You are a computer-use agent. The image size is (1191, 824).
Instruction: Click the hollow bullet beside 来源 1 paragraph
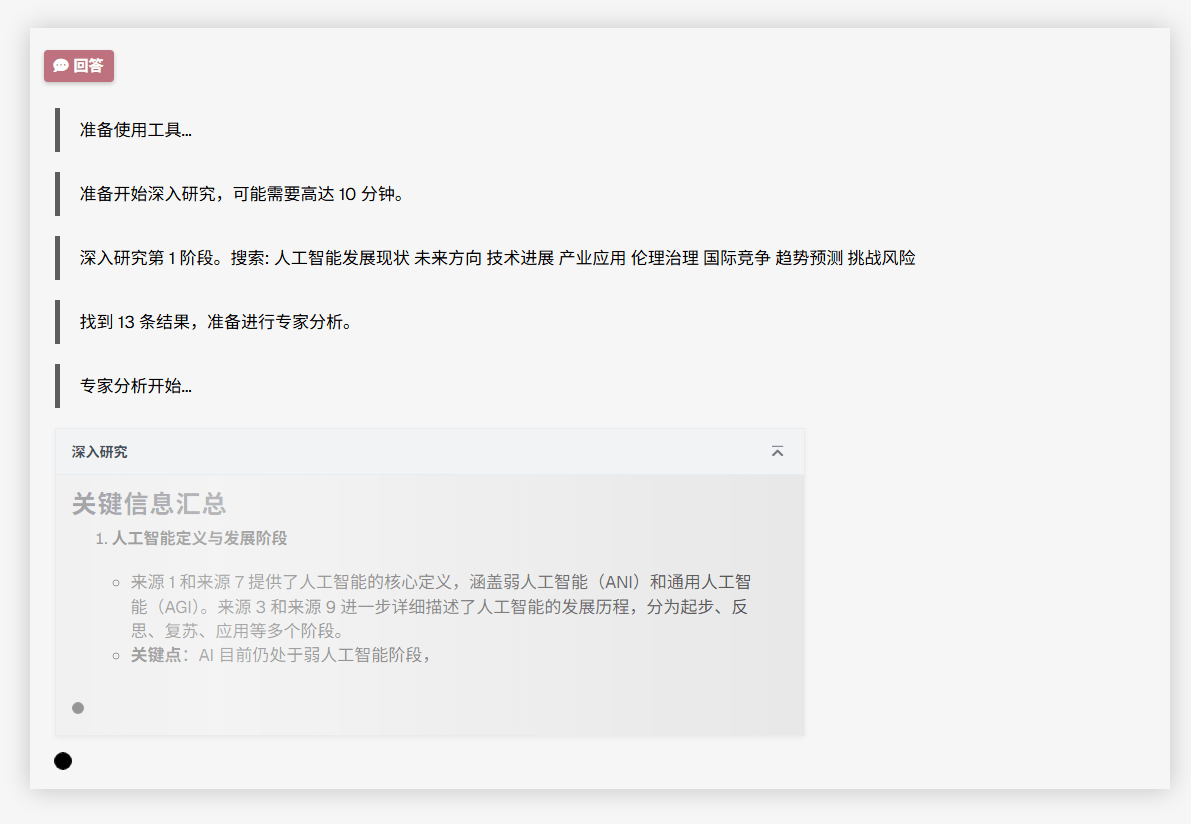pyautogui.click(x=116, y=582)
